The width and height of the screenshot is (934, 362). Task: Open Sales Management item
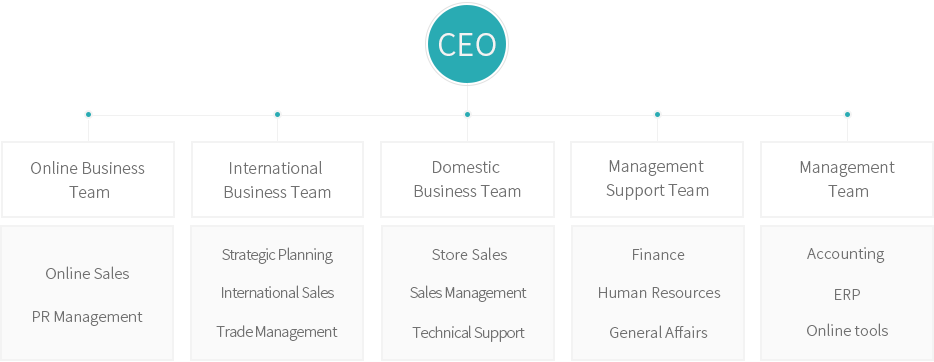click(x=468, y=293)
